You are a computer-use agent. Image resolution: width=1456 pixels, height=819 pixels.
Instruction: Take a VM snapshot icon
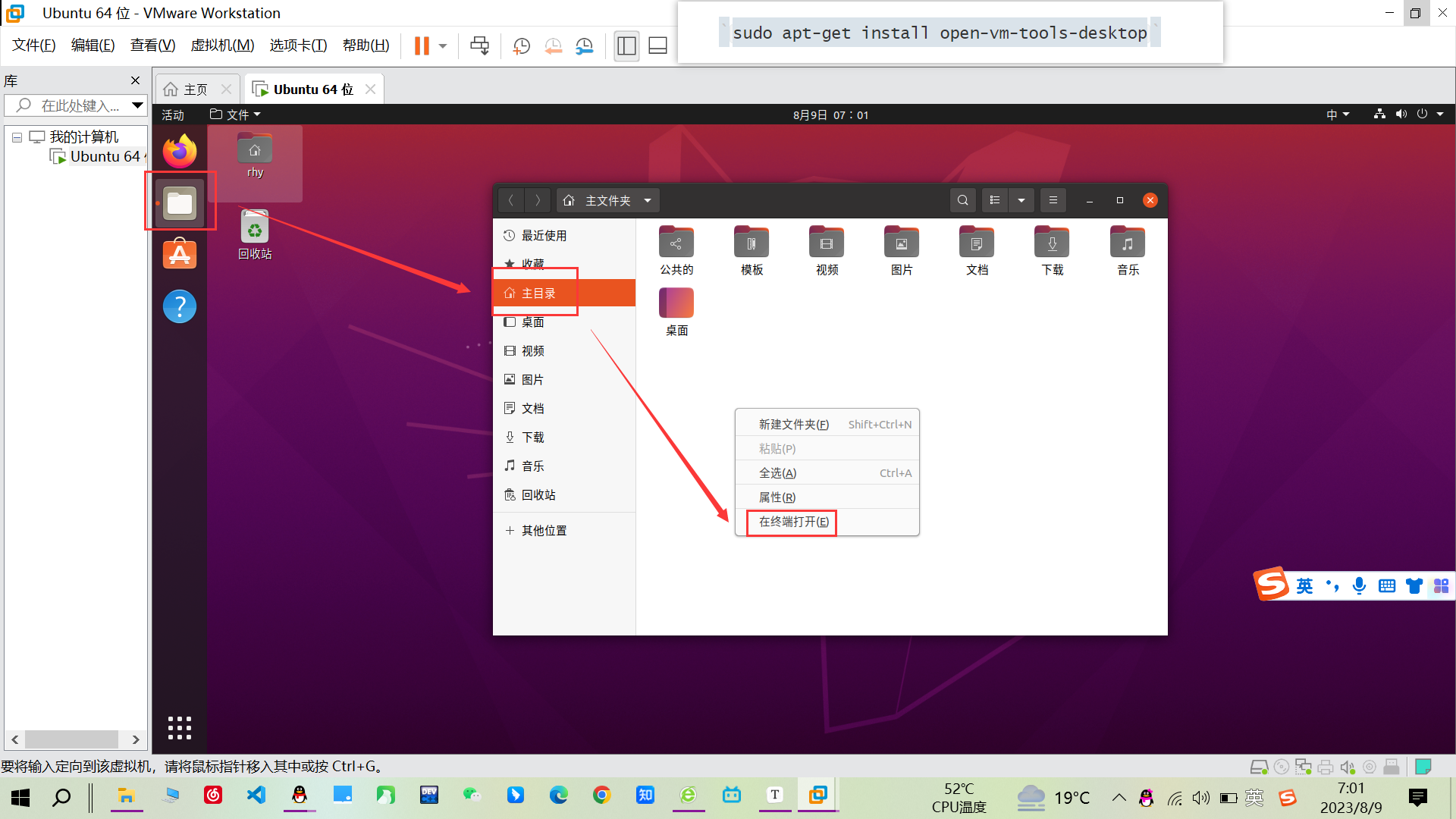click(x=522, y=45)
